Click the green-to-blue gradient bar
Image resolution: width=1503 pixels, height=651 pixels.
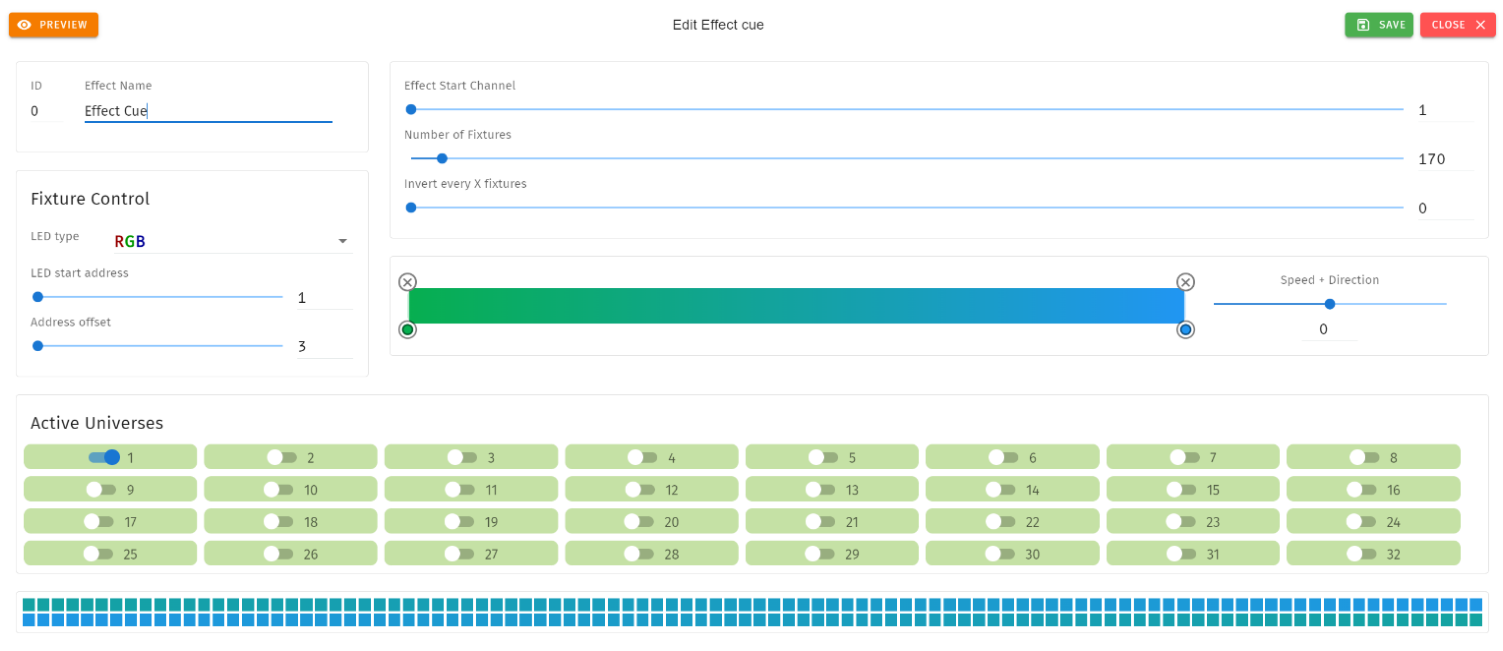click(796, 306)
